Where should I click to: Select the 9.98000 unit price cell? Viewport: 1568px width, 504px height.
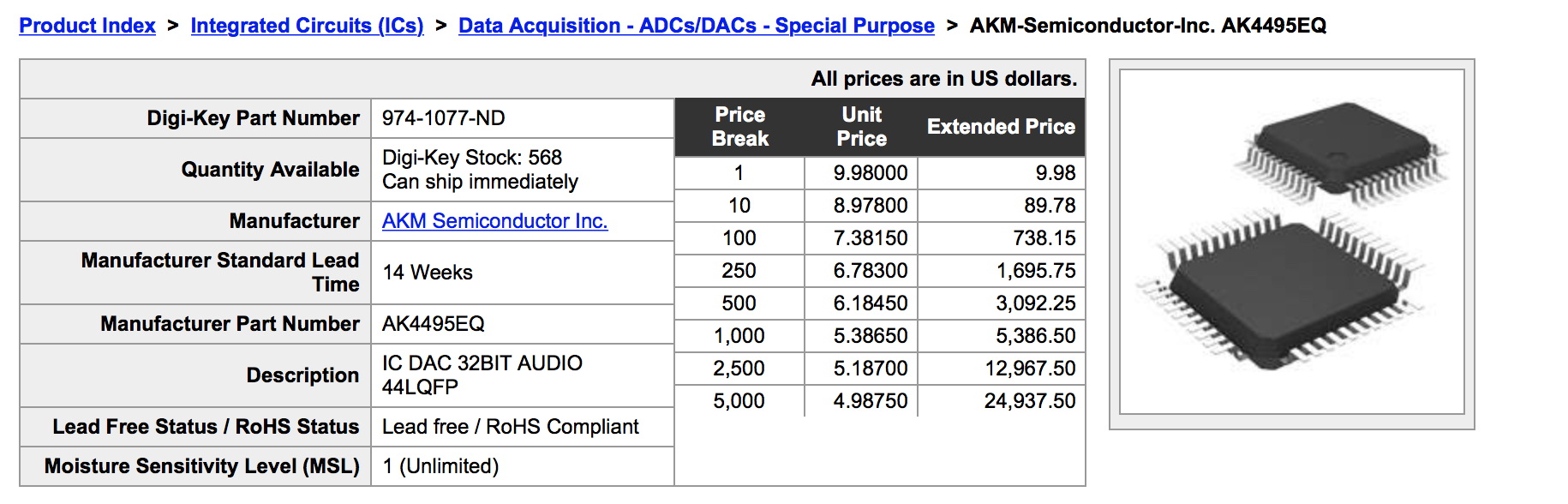point(861,173)
